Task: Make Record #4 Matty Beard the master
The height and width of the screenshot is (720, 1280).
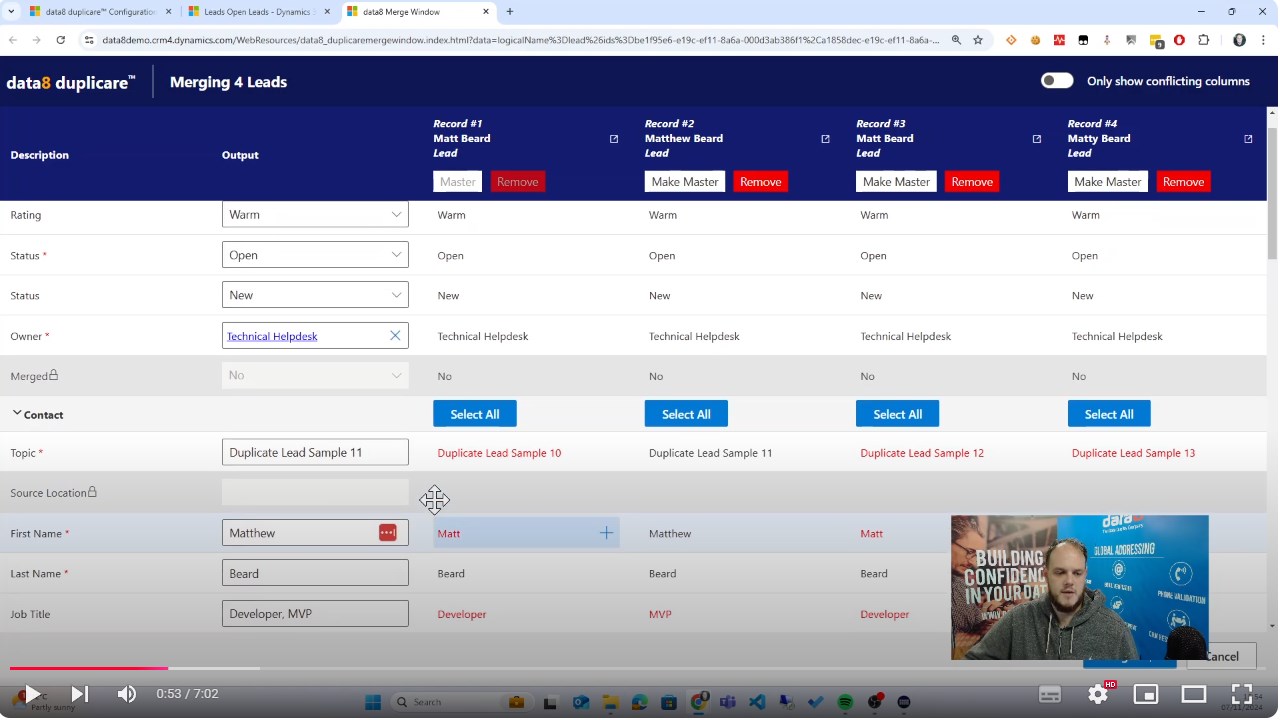Action: point(1108,181)
